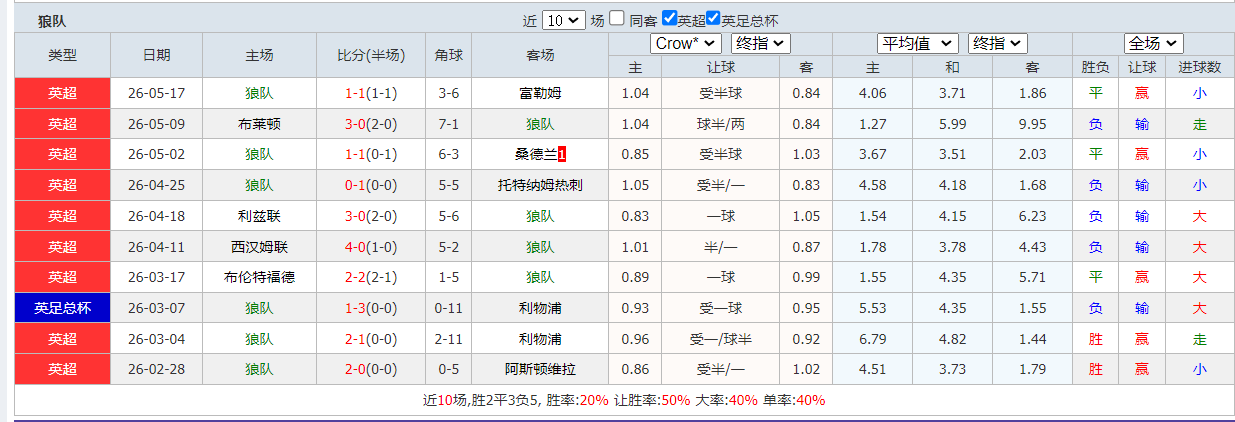Screen dimensions: 1235x422
Task: Click home odds 6.79
Action: [873, 339]
